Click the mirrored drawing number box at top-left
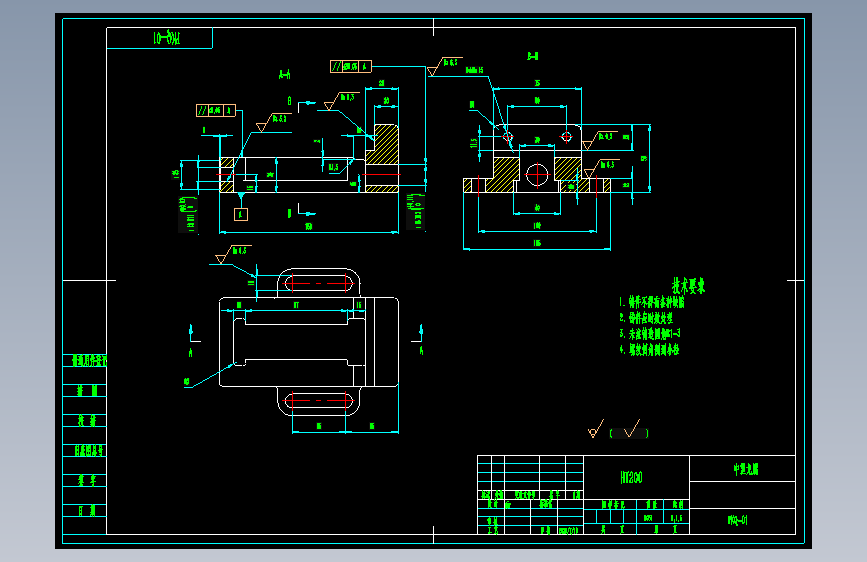867x562 pixels. click(x=159, y=38)
